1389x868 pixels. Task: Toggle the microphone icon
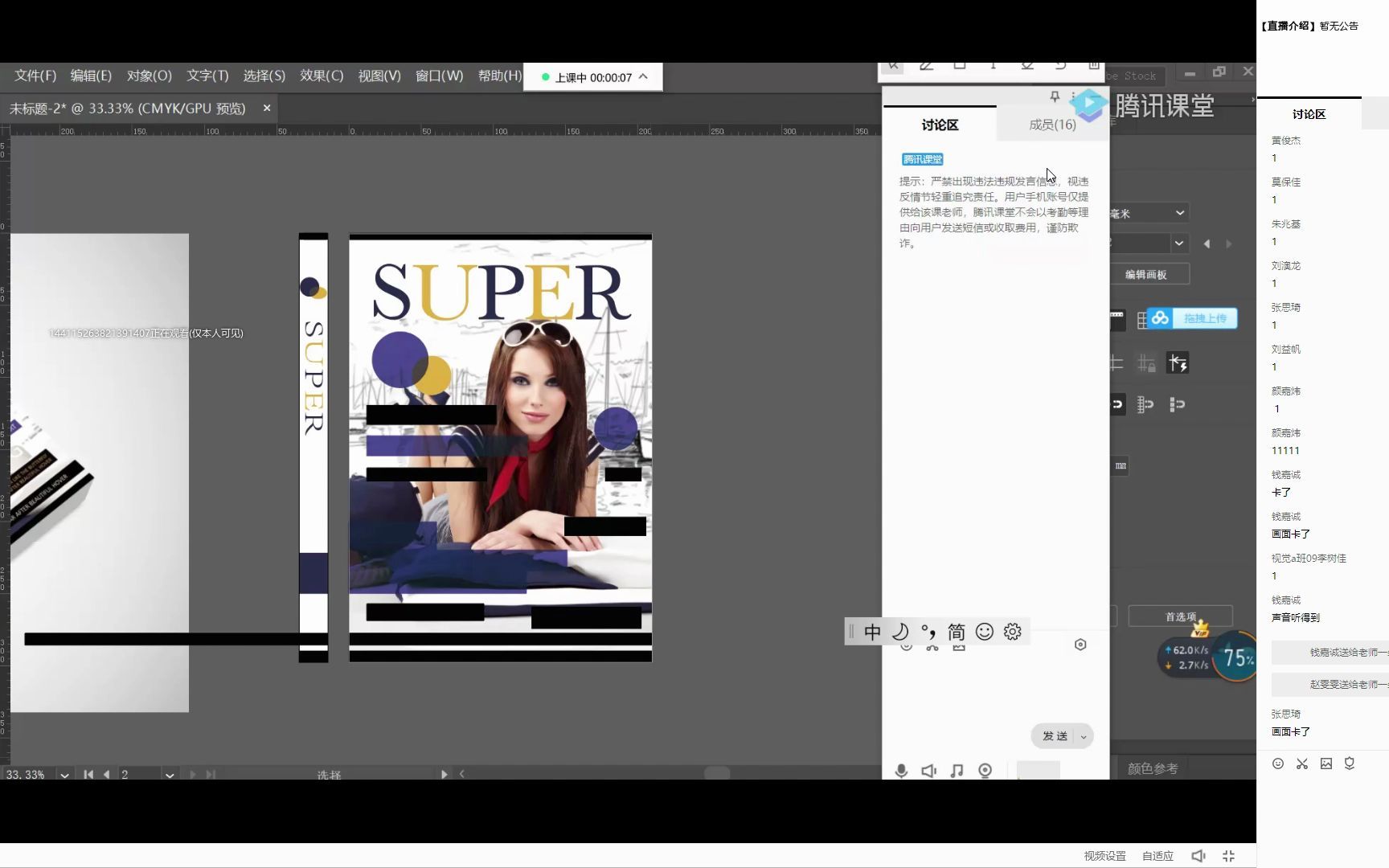[901, 771]
